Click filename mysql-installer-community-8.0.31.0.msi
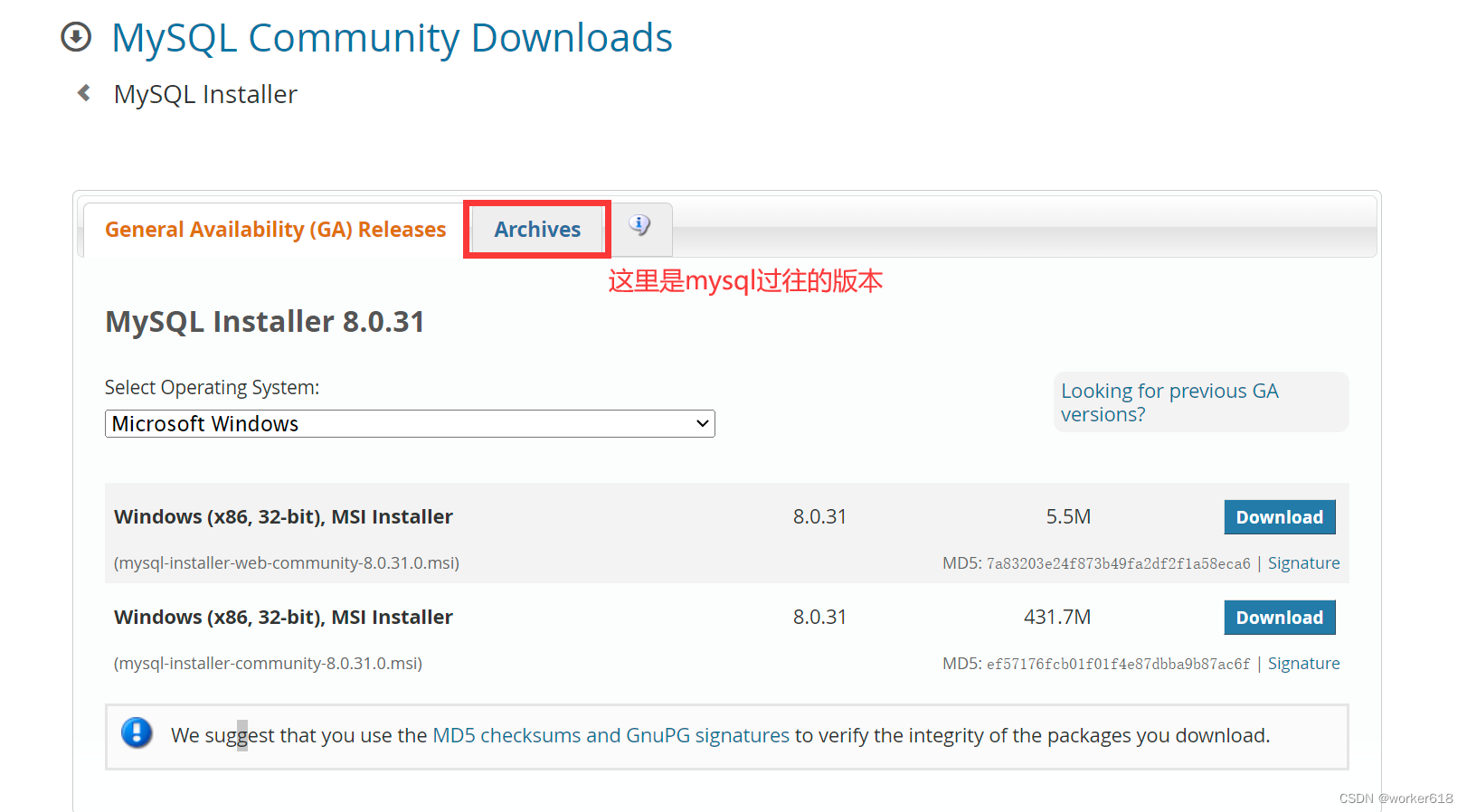Image resolution: width=1467 pixels, height=812 pixels. (268, 664)
